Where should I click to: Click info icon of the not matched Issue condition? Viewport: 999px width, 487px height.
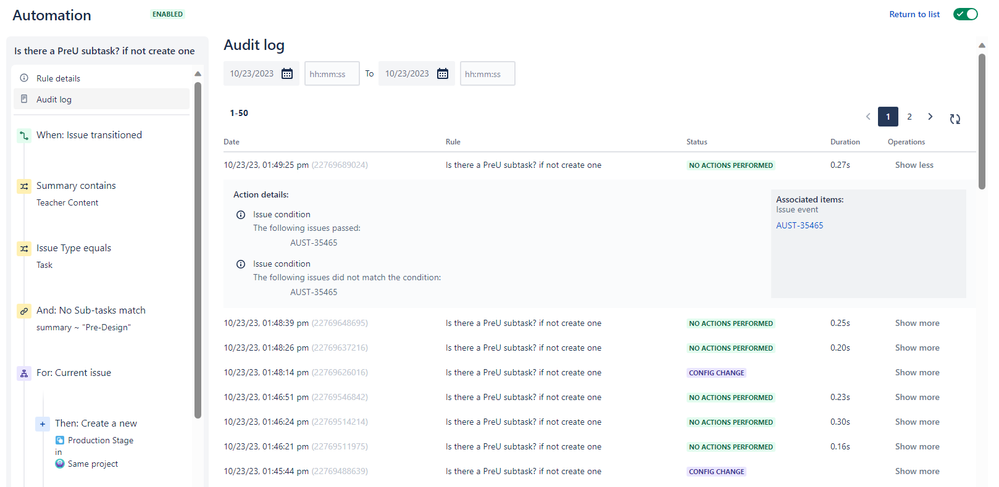[241, 264]
